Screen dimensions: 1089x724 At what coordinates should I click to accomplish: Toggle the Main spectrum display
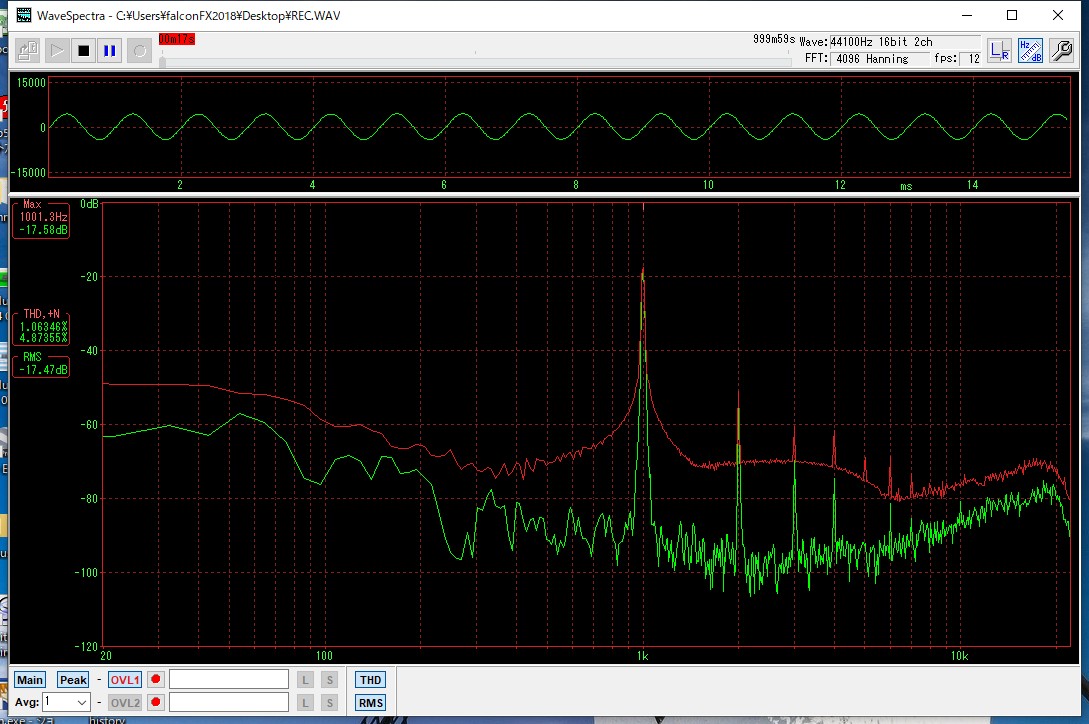pos(30,680)
